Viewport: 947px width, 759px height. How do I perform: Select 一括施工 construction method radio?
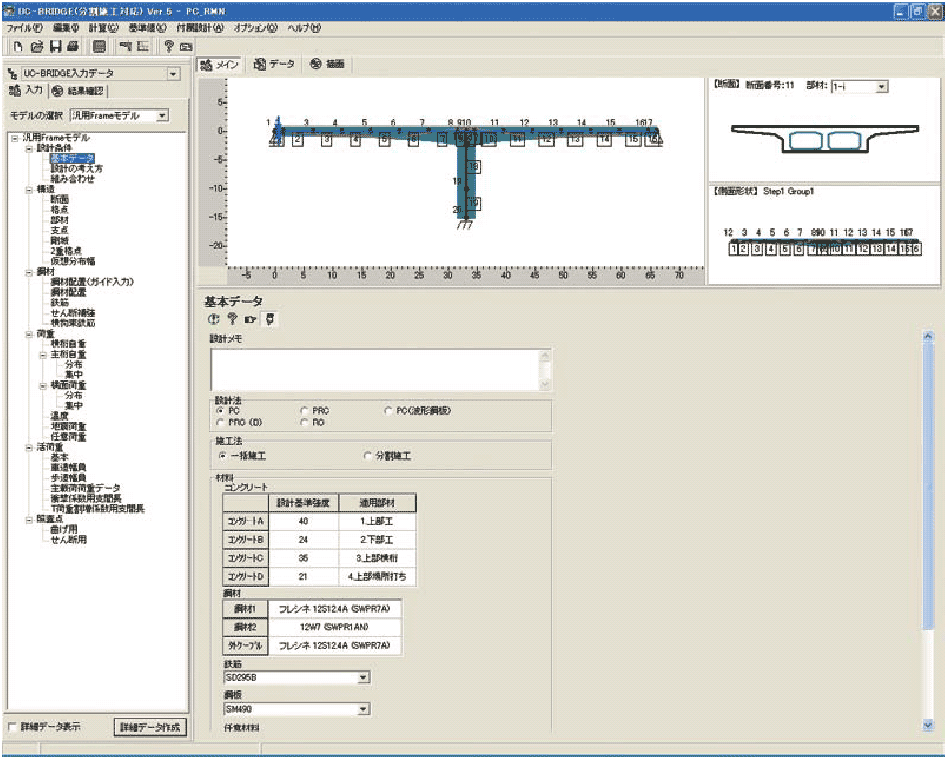[222, 455]
